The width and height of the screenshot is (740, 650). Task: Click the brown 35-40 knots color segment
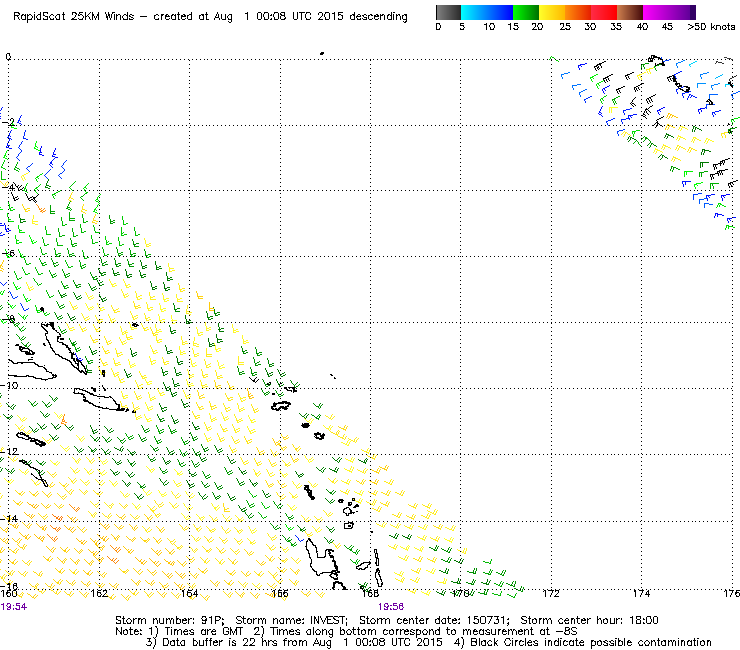630,12
